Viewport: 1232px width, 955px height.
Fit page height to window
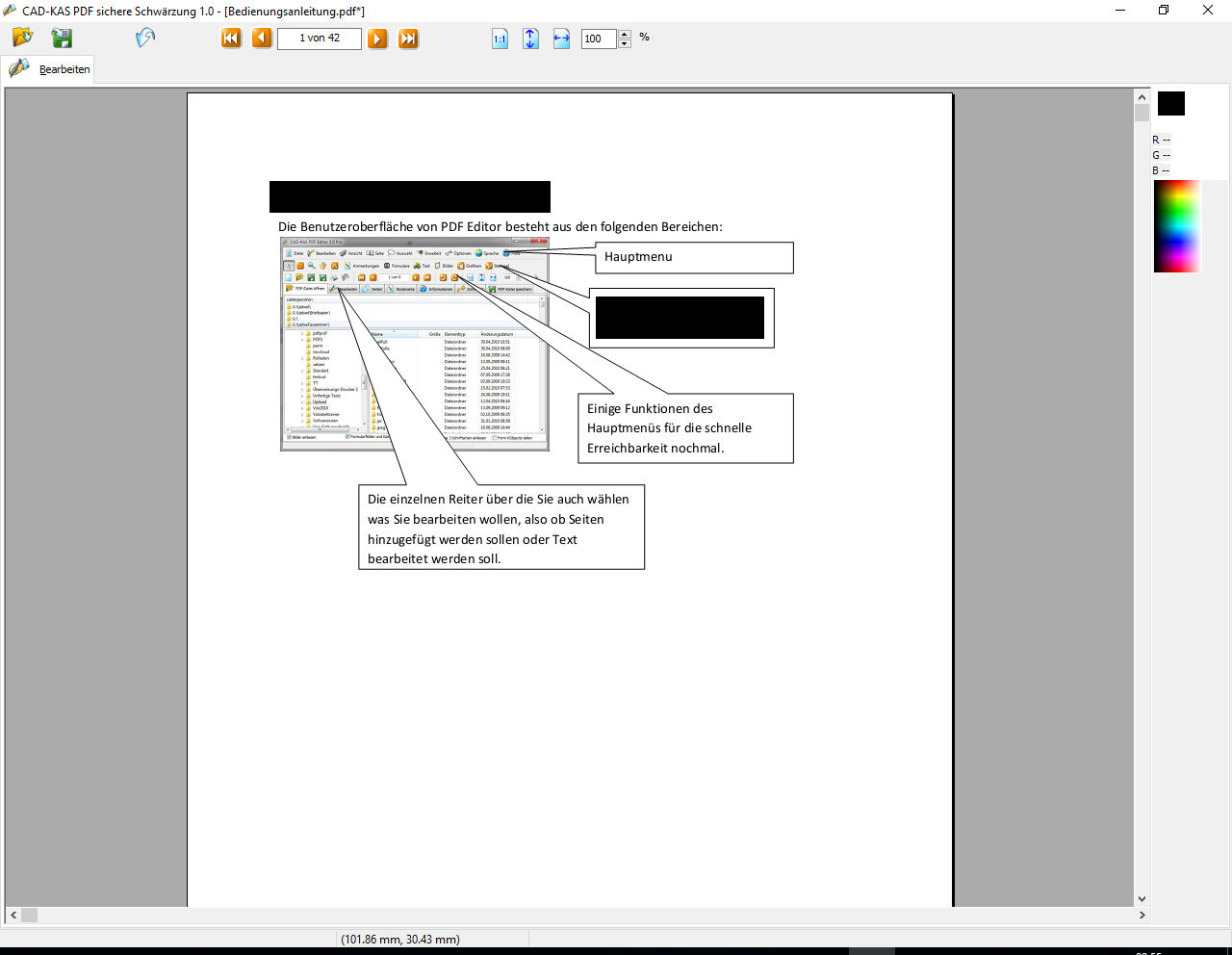pos(530,39)
